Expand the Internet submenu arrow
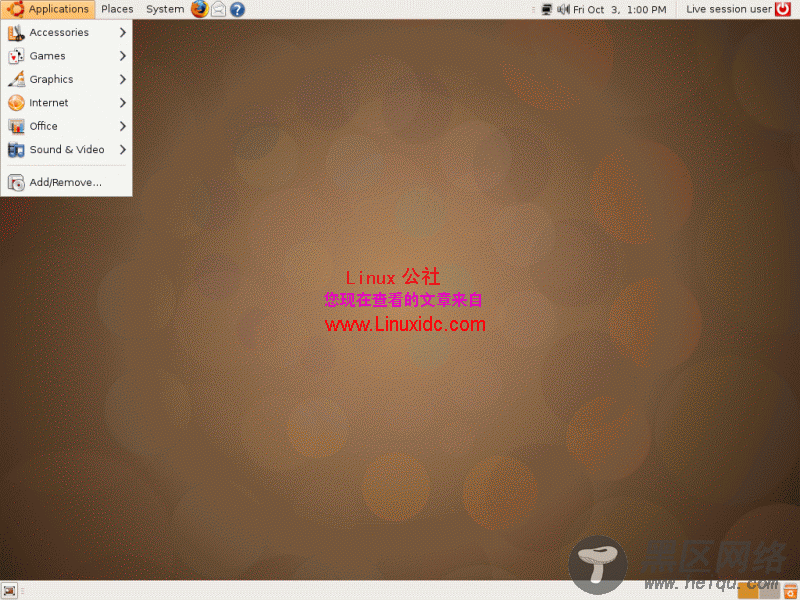This screenshot has height=600, width=800. tap(122, 103)
